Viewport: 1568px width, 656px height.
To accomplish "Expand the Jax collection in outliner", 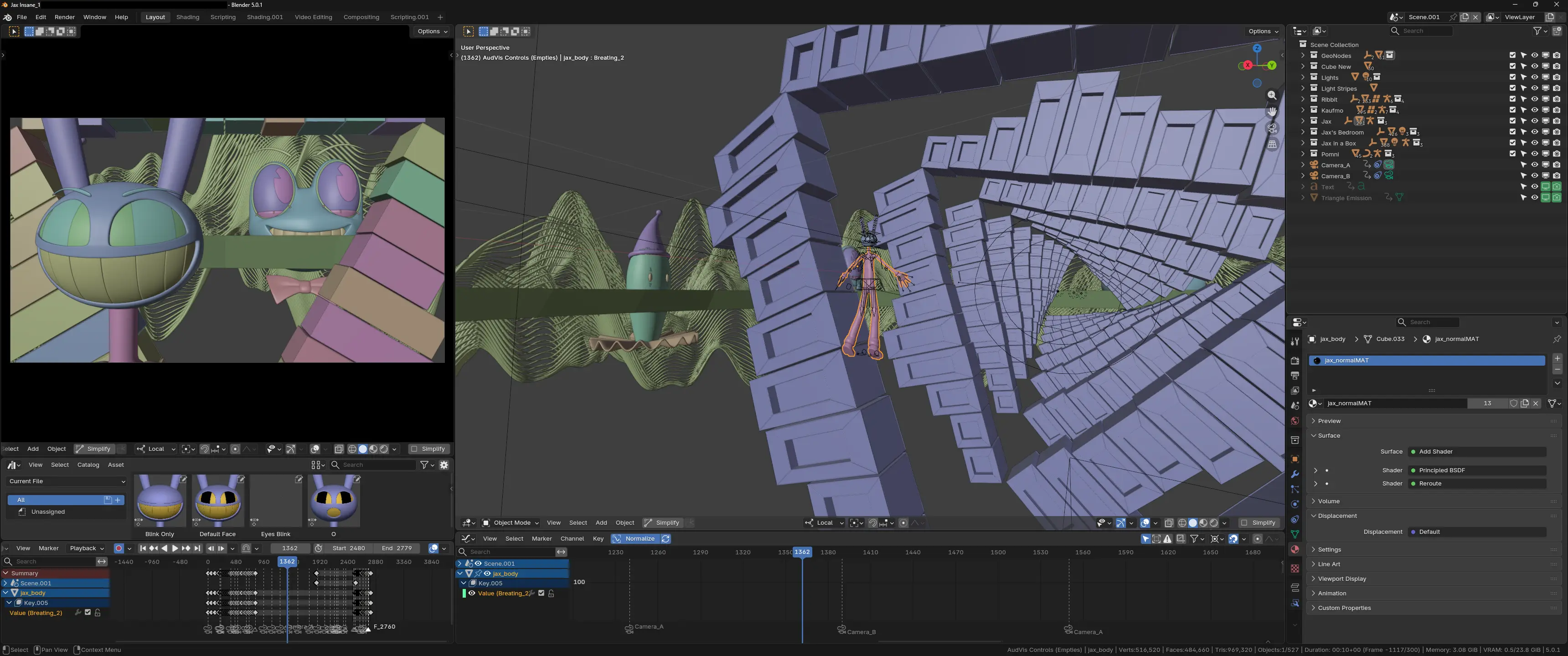I will 1303,121.
